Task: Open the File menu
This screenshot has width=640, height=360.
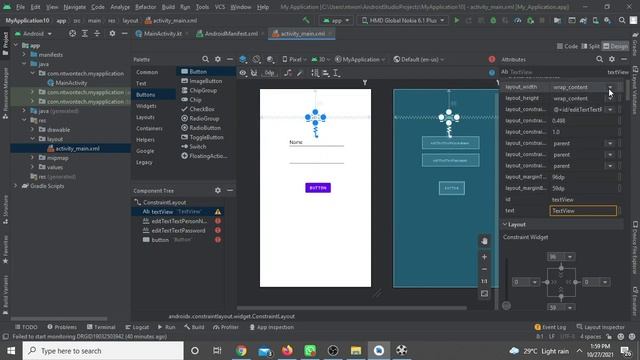Action: pyautogui.click(x=20, y=7)
